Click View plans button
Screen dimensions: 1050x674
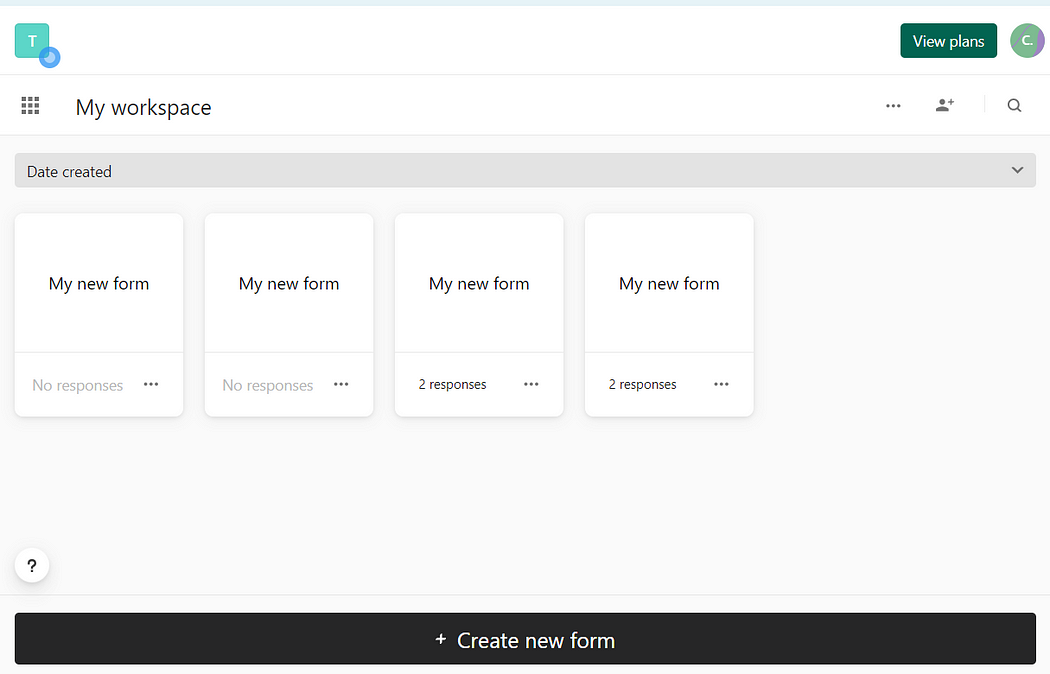point(948,41)
